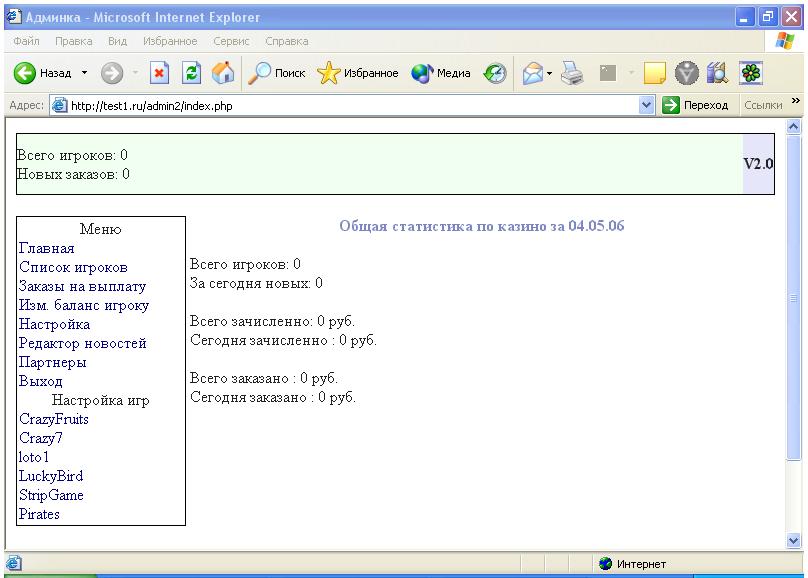Go to the Home page icon
This screenshot has height=578, width=808.
point(223,73)
